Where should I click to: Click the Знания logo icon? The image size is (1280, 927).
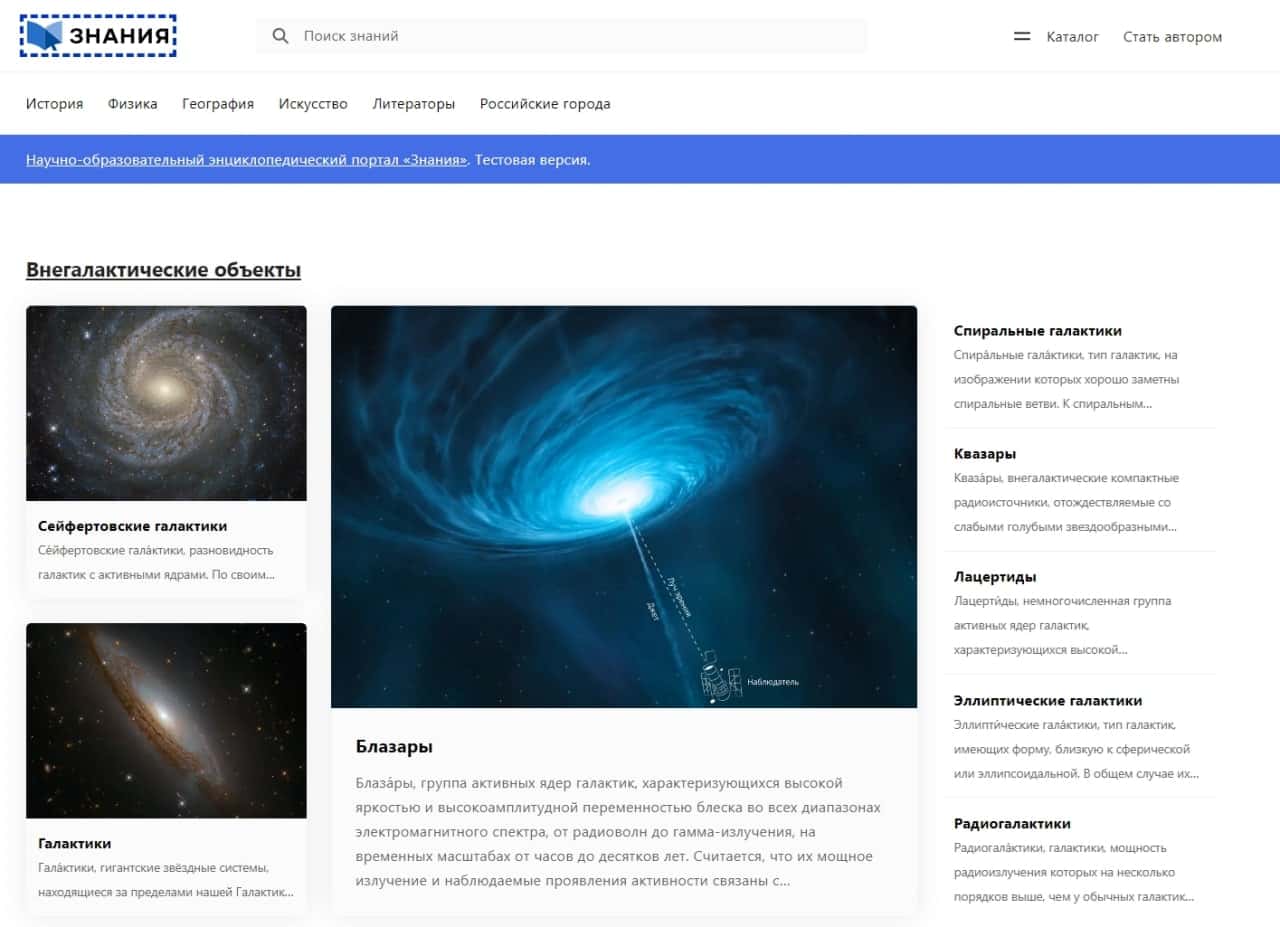pos(44,36)
